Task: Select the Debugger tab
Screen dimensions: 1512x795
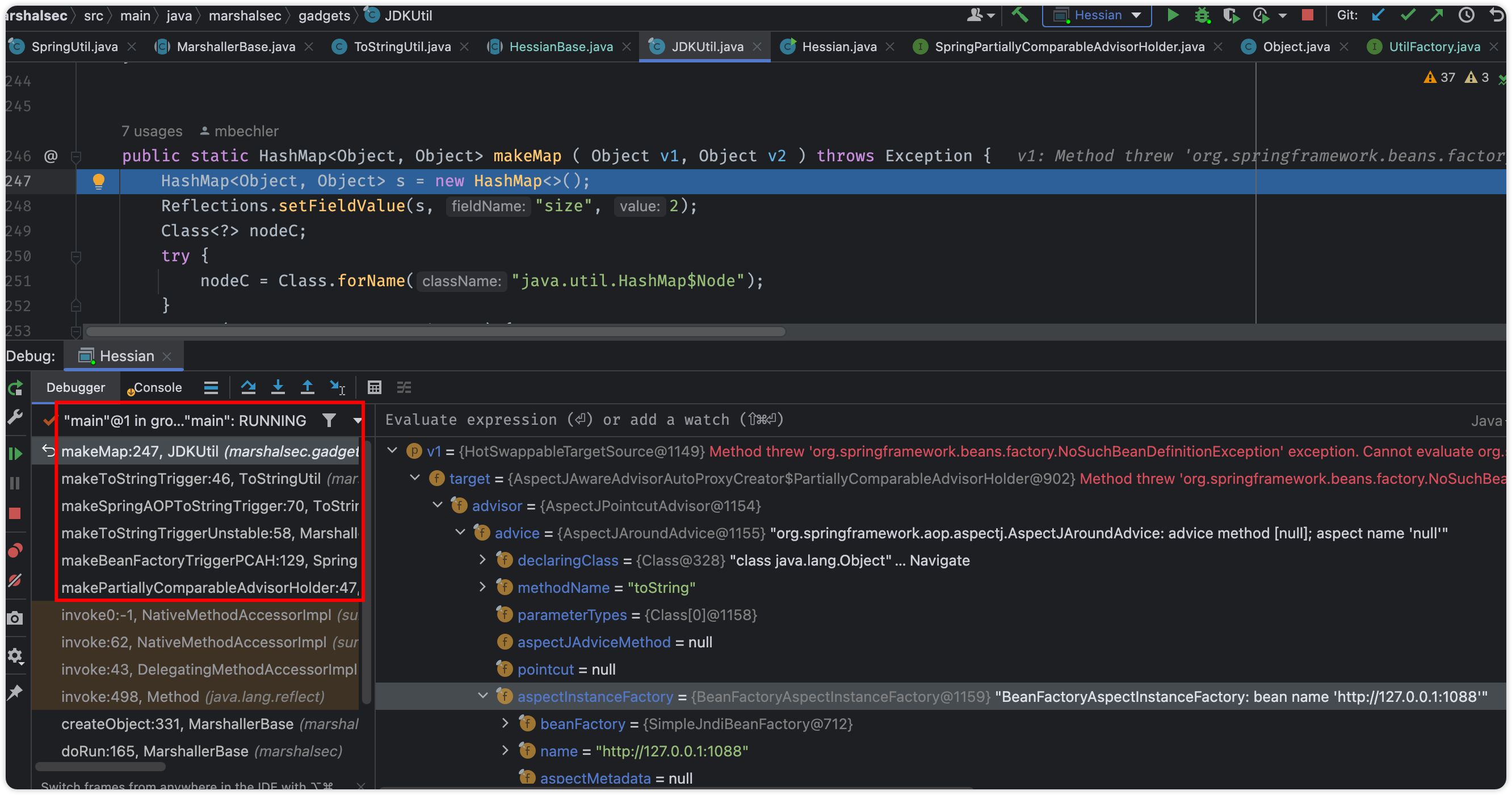Action: (75, 387)
